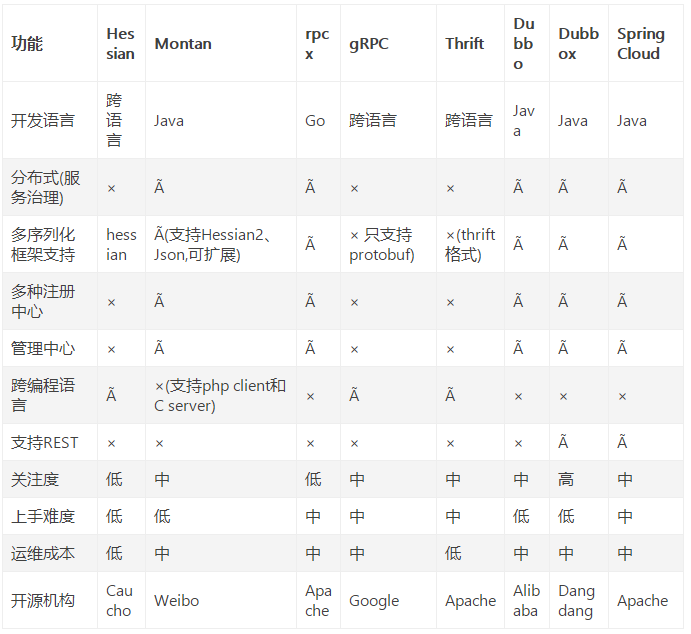
Task: Click the 分布式(服务治理) row label
Action: pos(46,187)
